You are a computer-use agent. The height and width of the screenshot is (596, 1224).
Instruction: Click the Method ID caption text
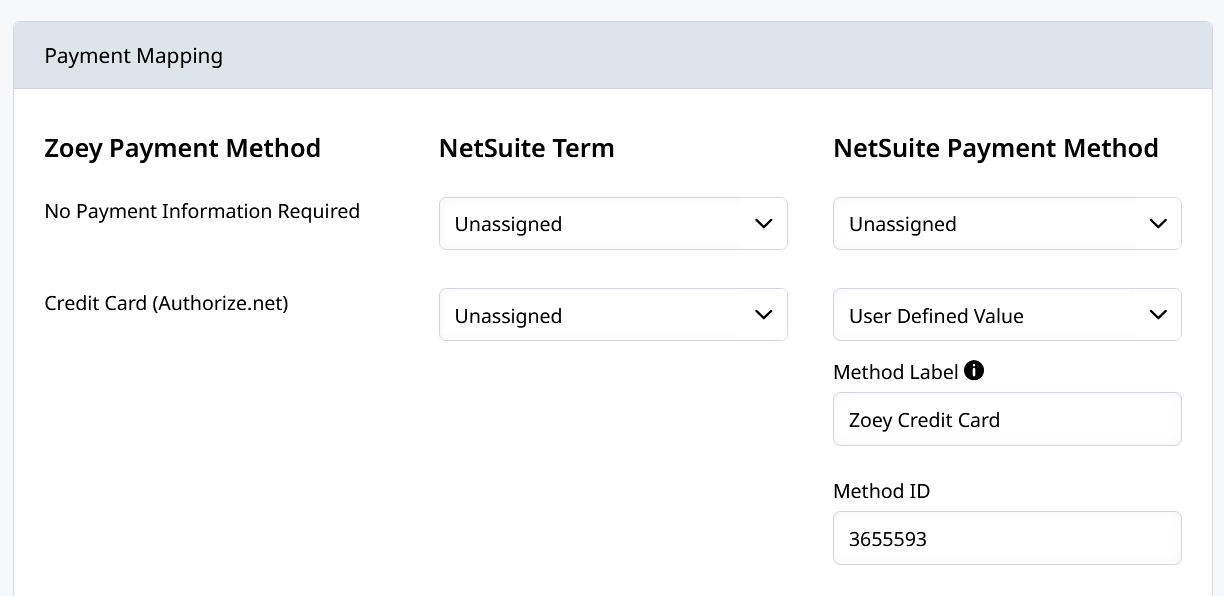coord(881,491)
